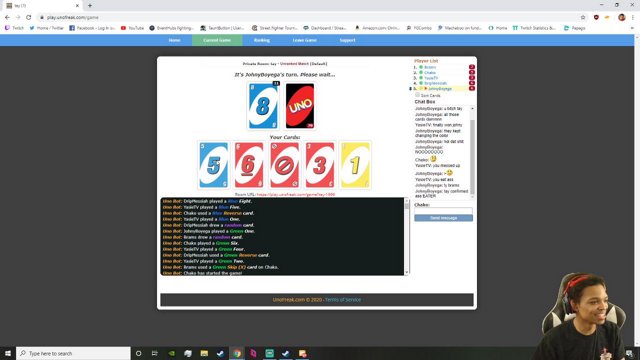Click the Send message button
Screen dimensions: 640x360
pyautogui.click(x=443, y=218)
